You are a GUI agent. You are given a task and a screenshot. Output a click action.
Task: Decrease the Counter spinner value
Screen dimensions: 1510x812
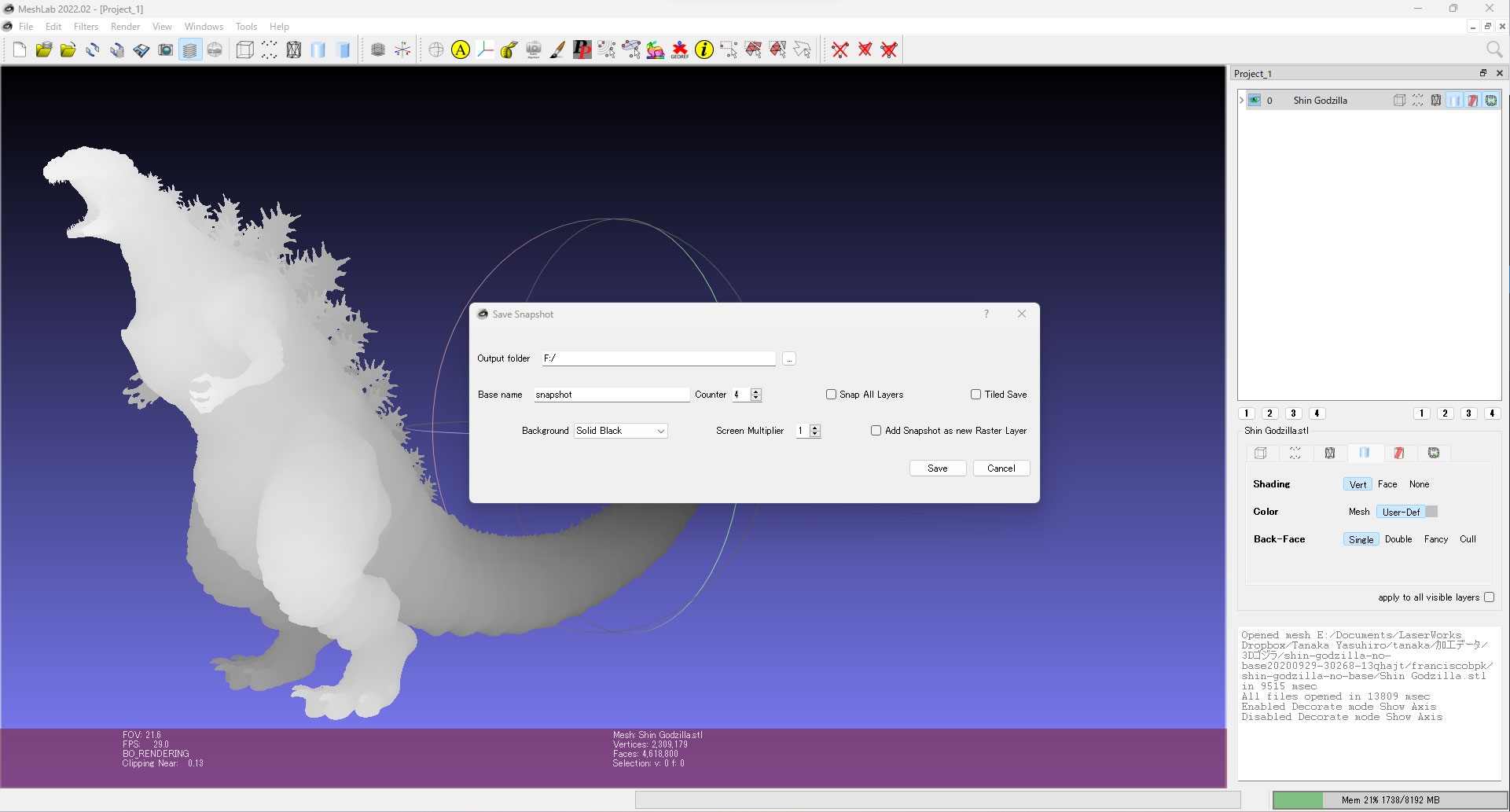[x=756, y=398]
